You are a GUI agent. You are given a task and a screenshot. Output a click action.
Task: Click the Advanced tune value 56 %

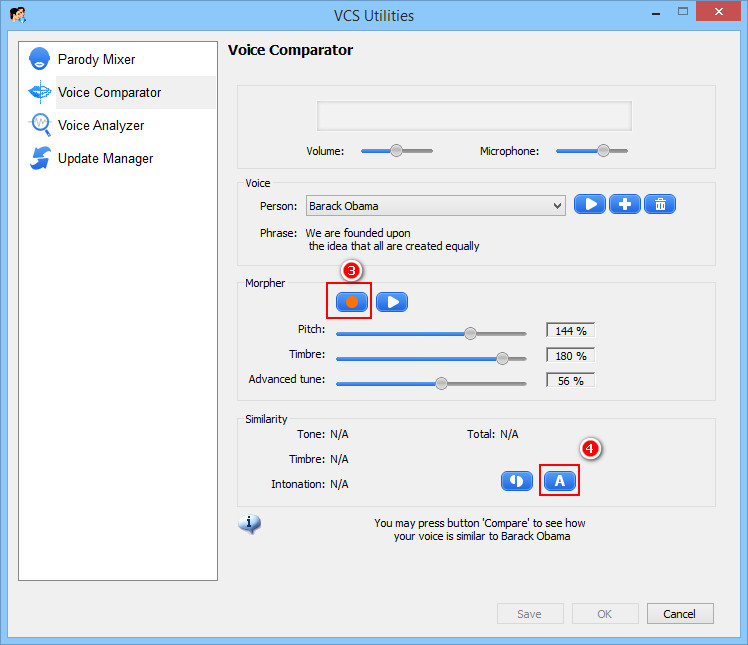[571, 381]
